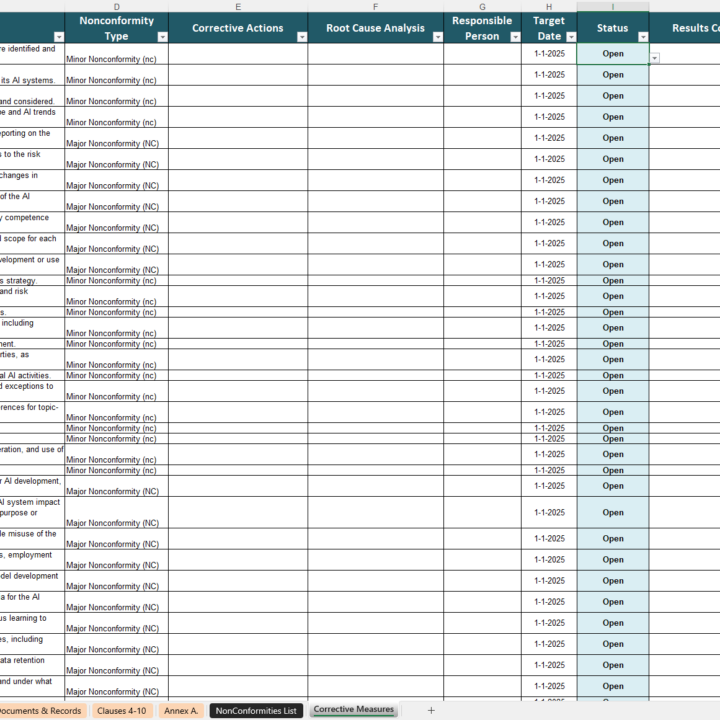Open filter dropdown on Nonconformity Type header
This screenshot has height=720, width=720.
(163, 37)
